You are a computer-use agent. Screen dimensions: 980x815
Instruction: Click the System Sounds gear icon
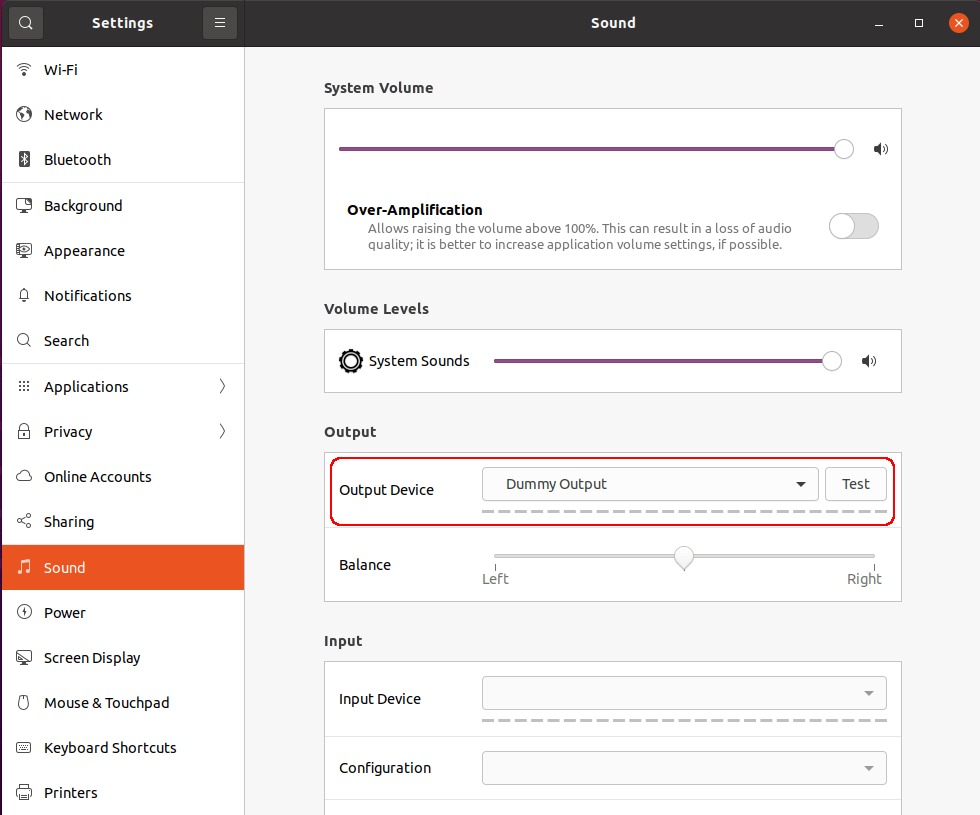click(350, 361)
